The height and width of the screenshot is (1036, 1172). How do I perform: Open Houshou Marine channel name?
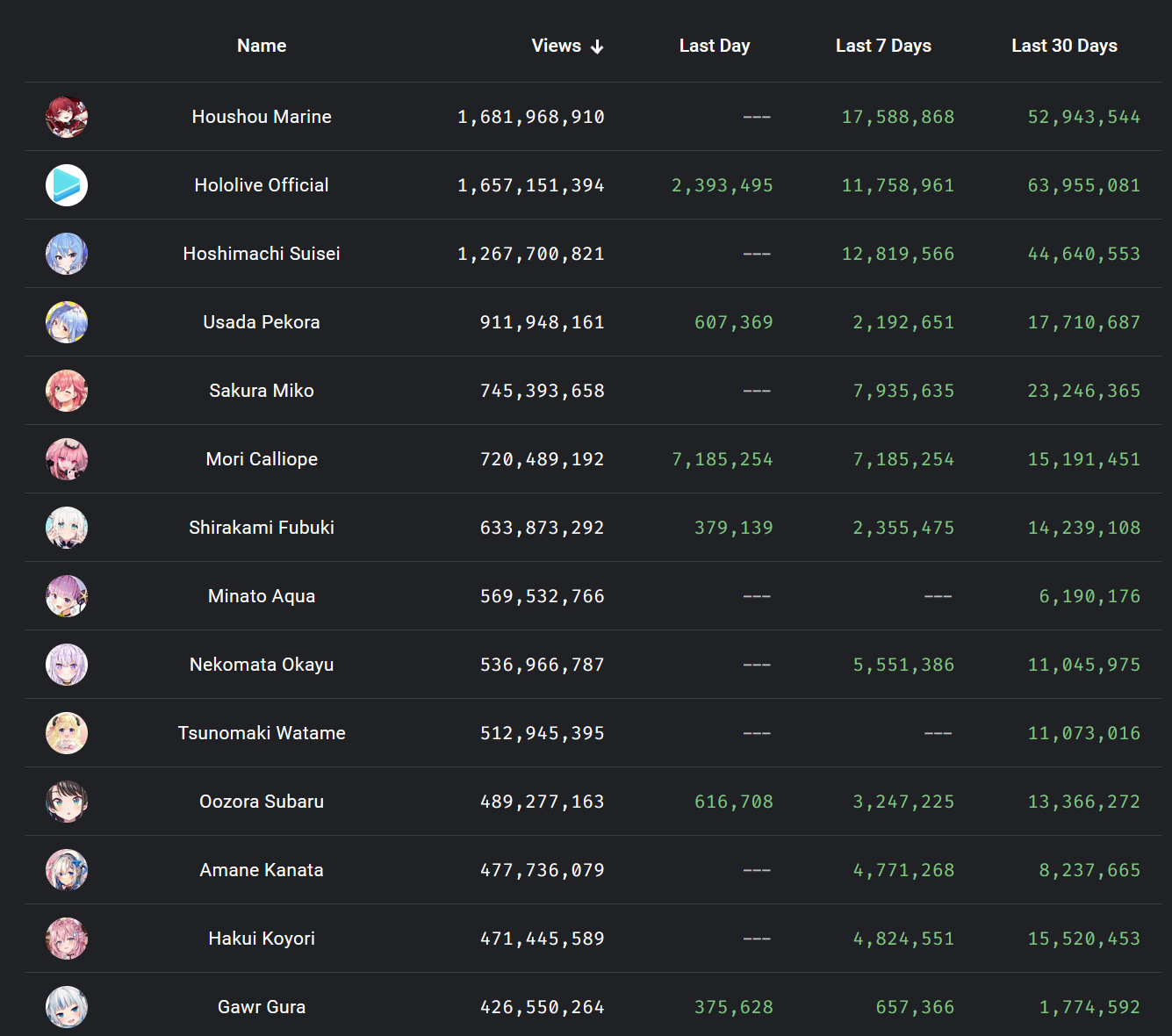click(262, 117)
